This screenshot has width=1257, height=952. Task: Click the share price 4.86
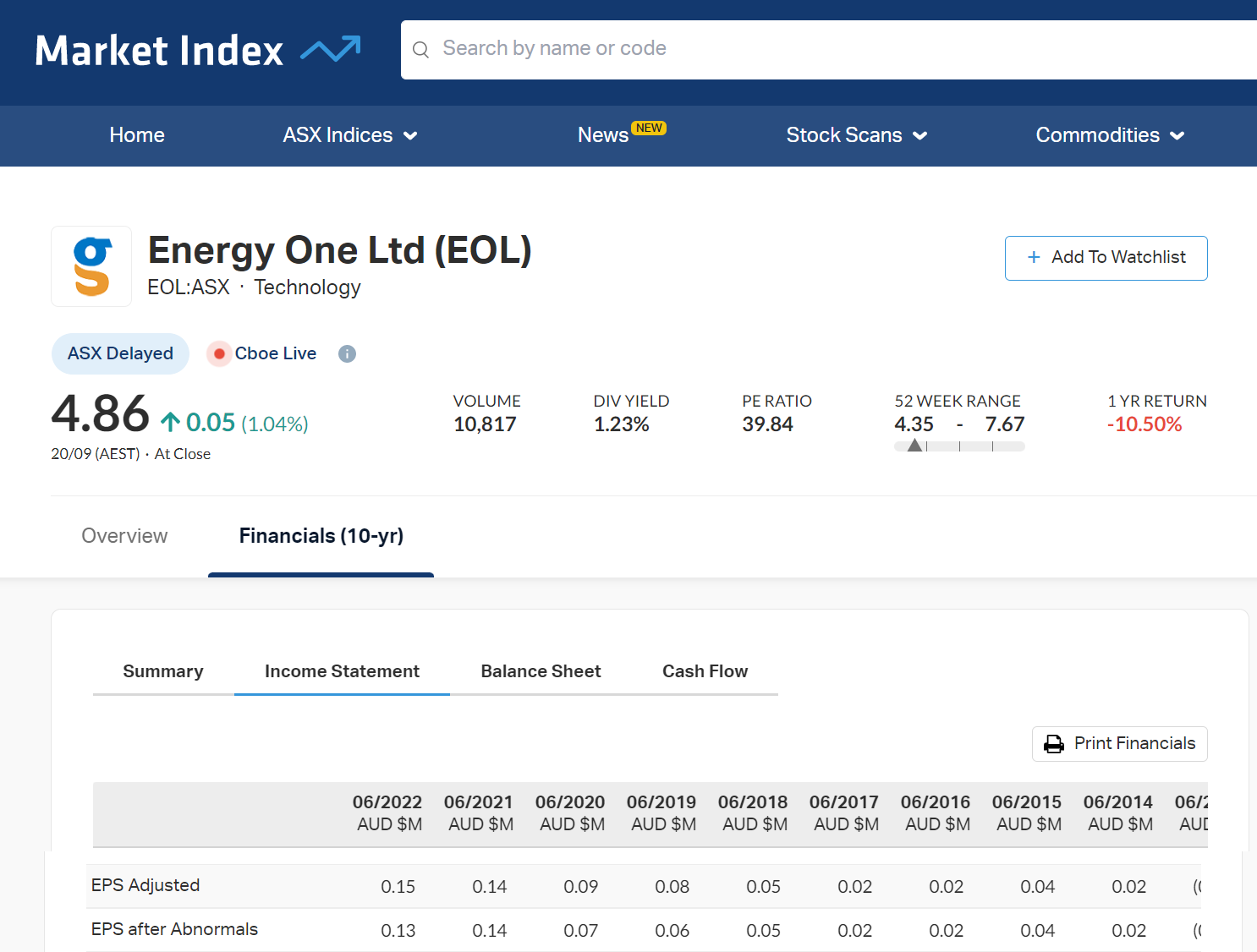pyautogui.click(x=101, y=414)
